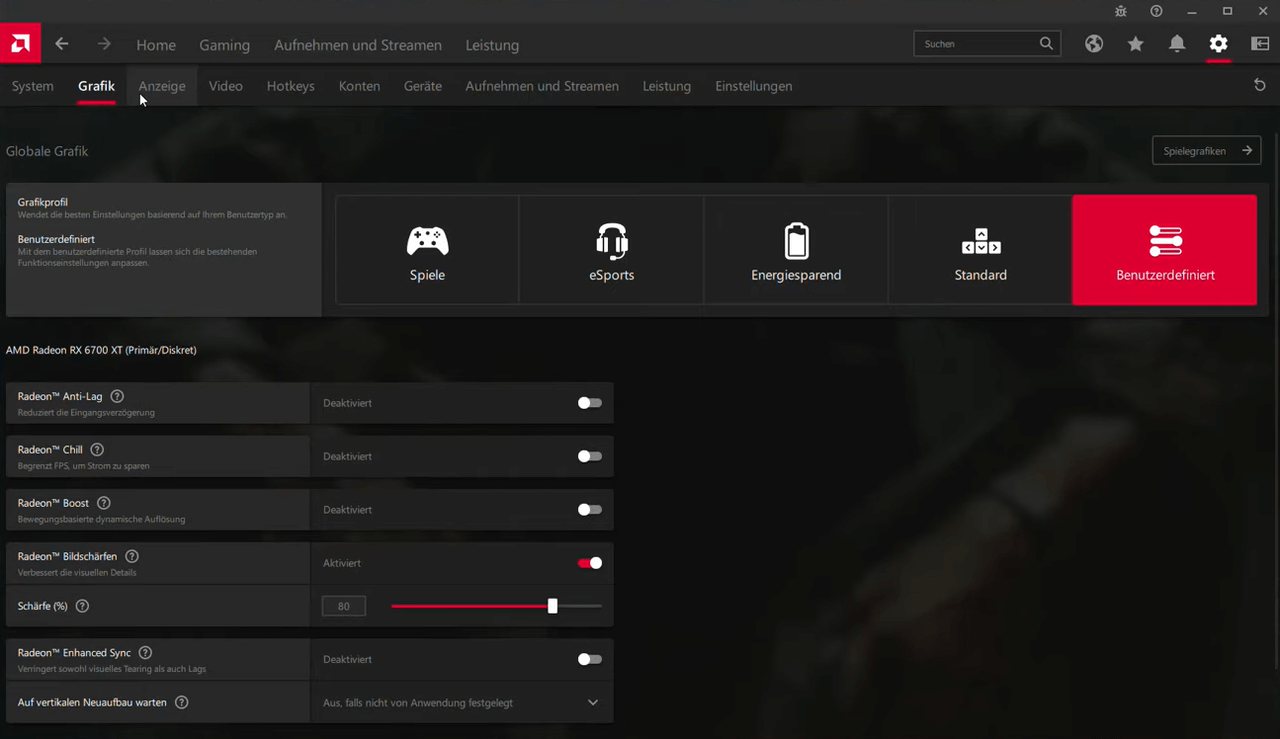Screen dimensions: 1280x739
Task: Show help for Radeon Enhanced Sync
Action: [x=145, y=653]
